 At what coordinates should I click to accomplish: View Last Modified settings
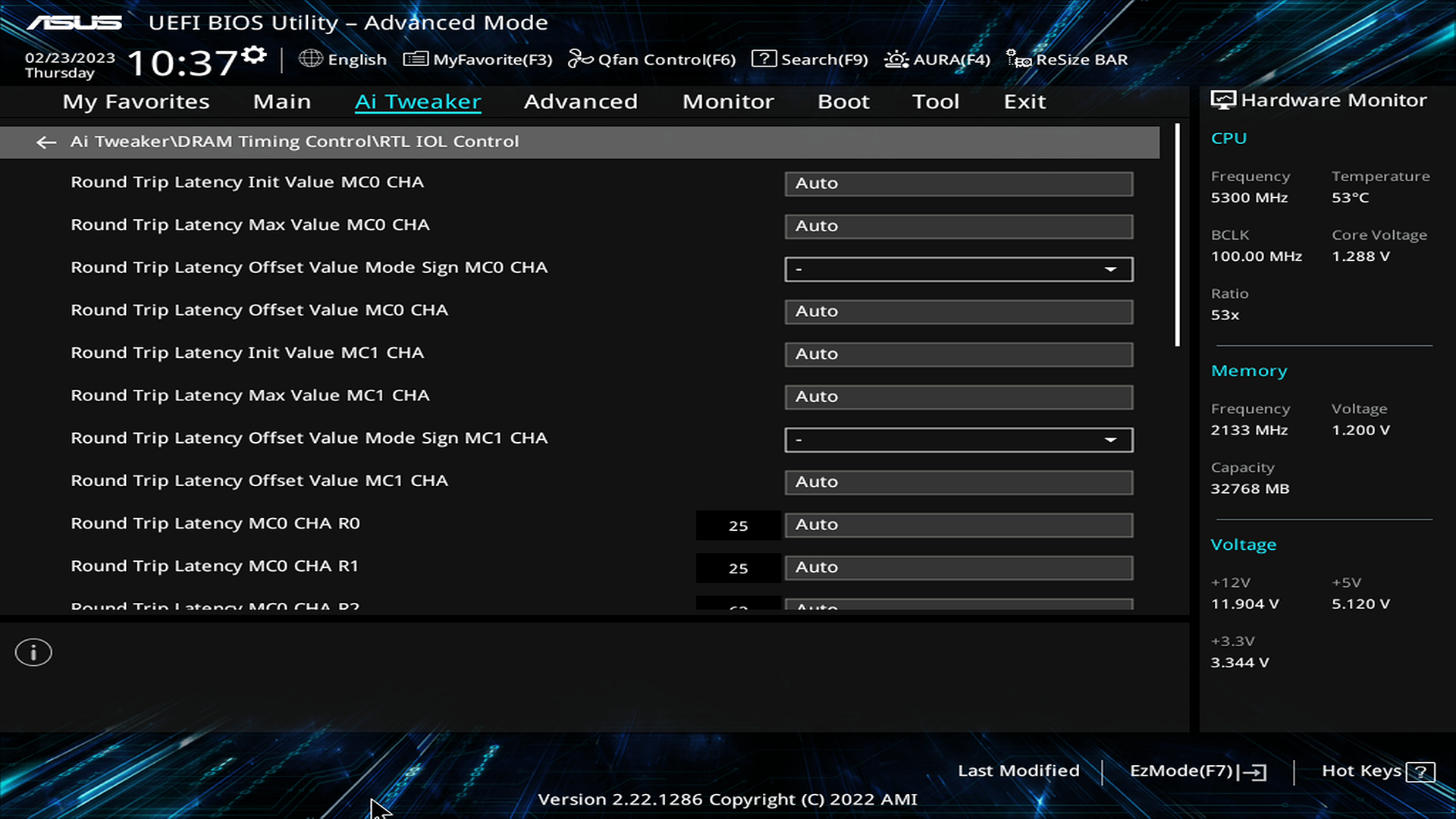[1018, 770]
